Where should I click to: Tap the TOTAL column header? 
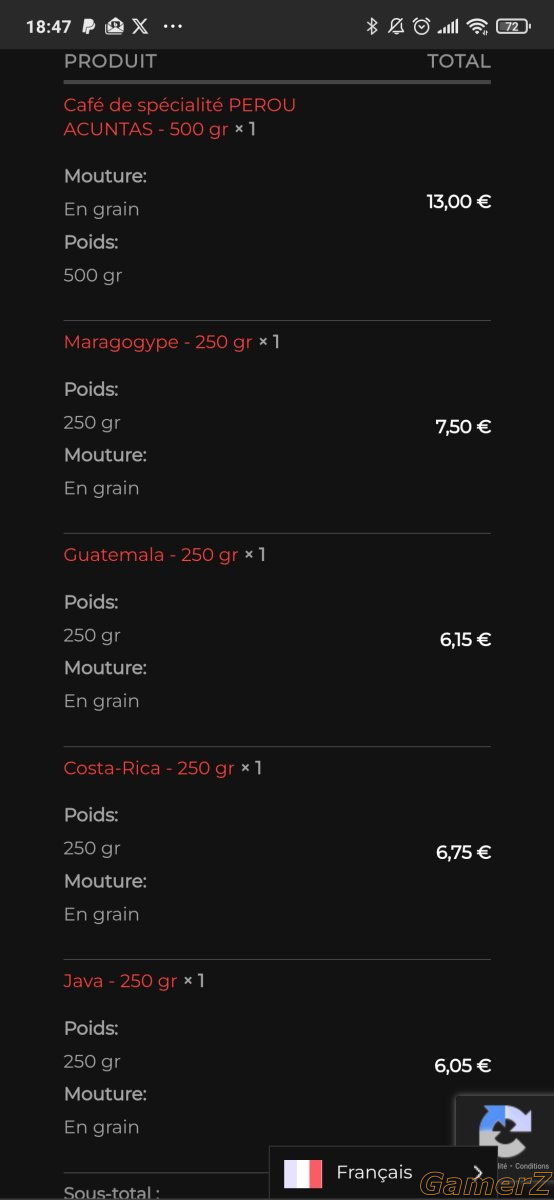[x=459, y=61]
